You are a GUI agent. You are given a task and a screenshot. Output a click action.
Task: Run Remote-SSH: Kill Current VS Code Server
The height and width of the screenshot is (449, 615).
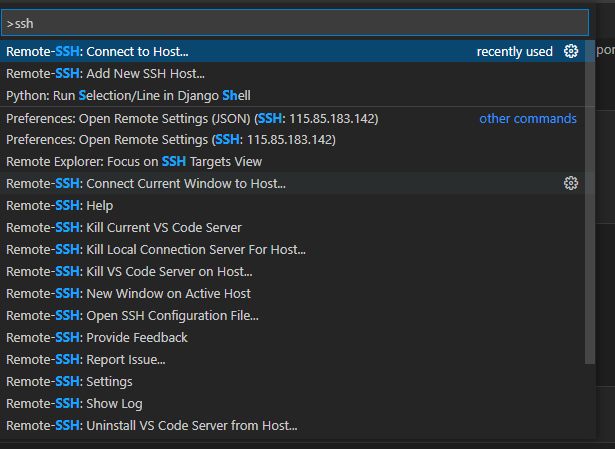[292, 227]
